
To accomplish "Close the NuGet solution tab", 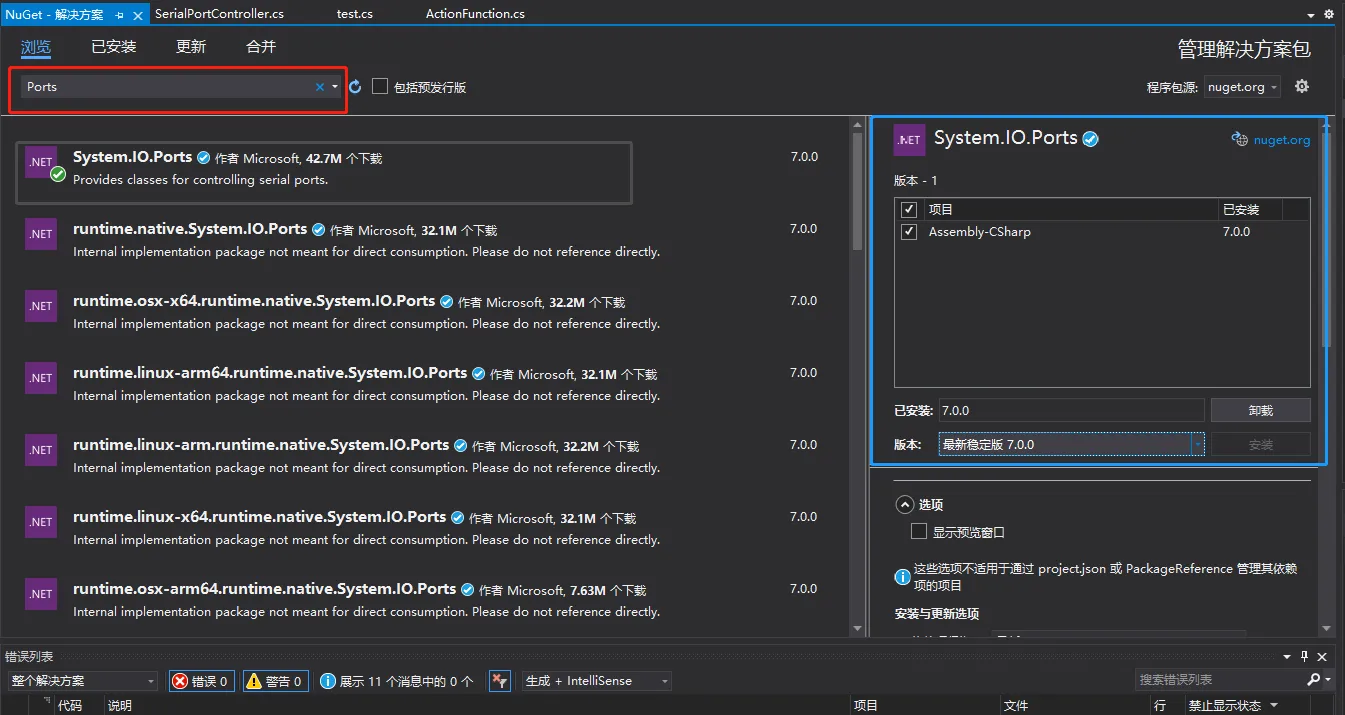I will [137, 15].
